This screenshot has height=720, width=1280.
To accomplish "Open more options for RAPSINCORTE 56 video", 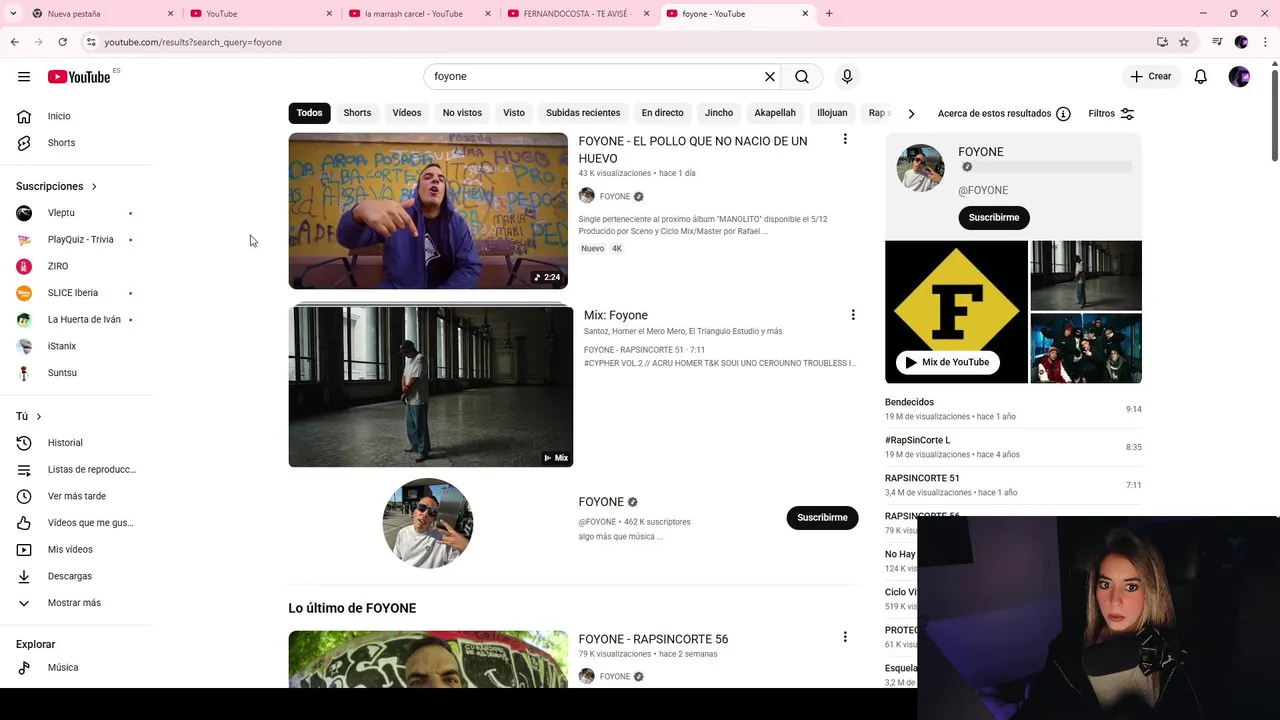I will (845, 637).
